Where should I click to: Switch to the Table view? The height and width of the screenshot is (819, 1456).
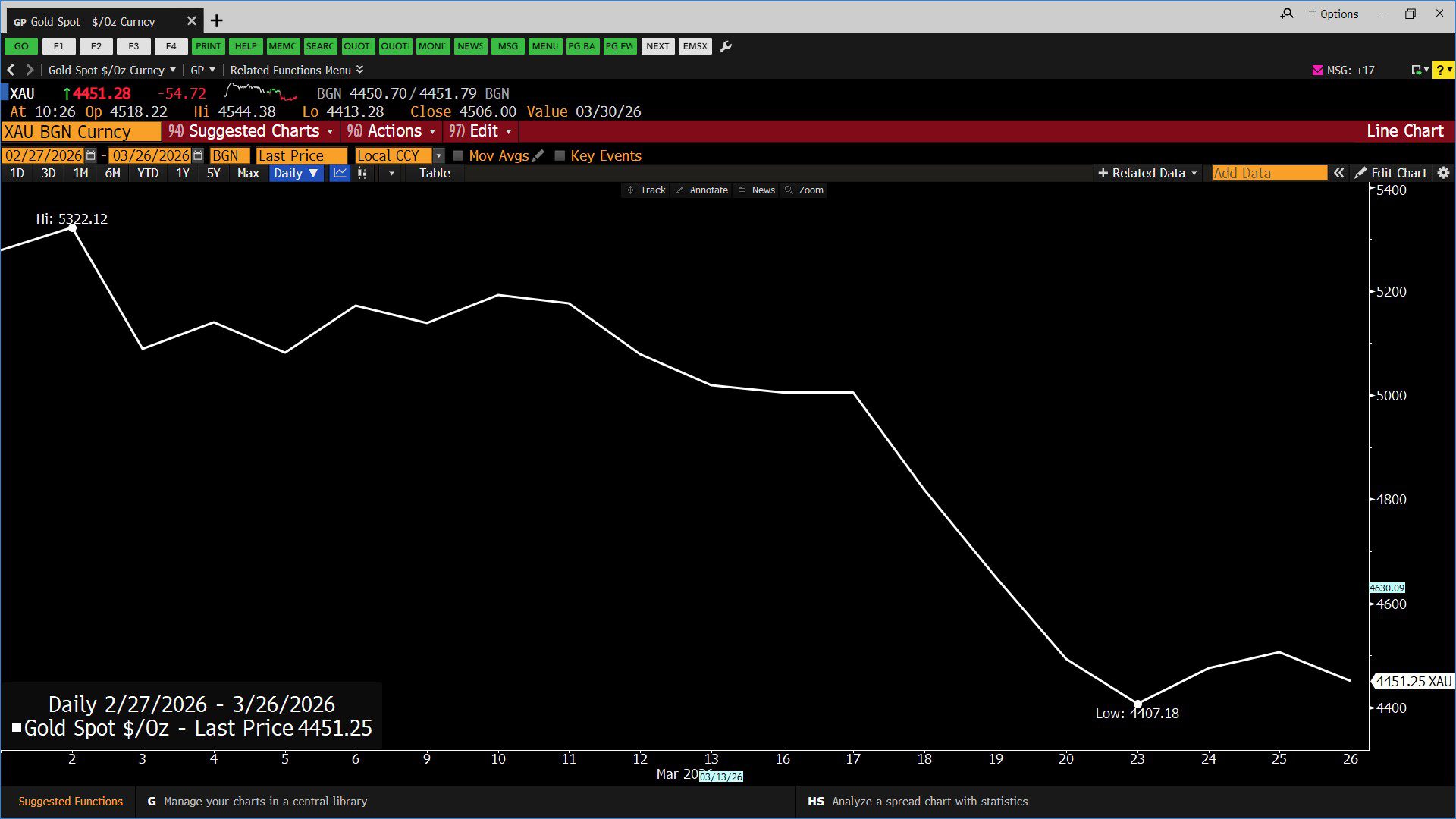click(435, 173)
